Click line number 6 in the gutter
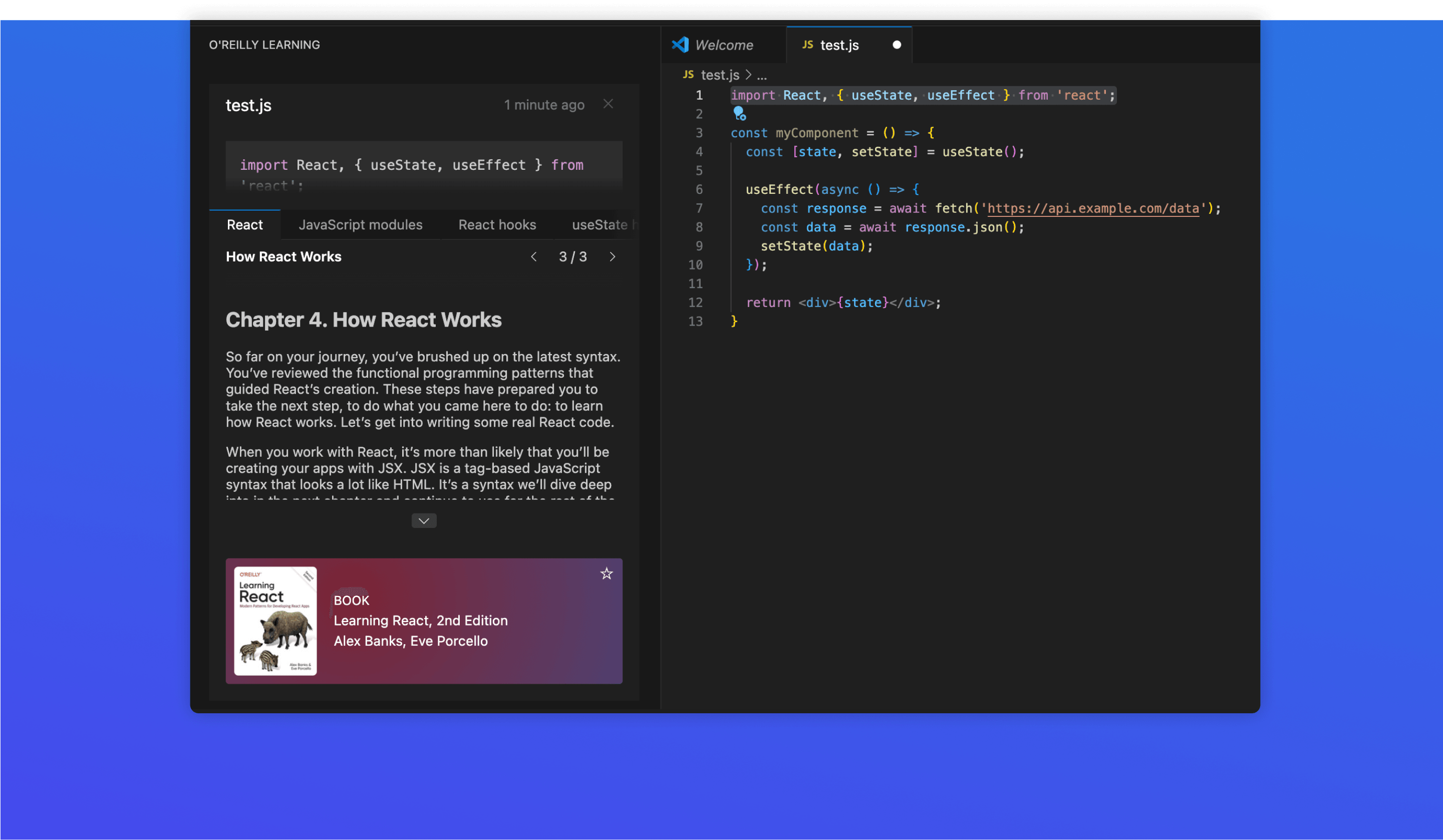This screenshot has height=840, width=1443. coord(699,189)
